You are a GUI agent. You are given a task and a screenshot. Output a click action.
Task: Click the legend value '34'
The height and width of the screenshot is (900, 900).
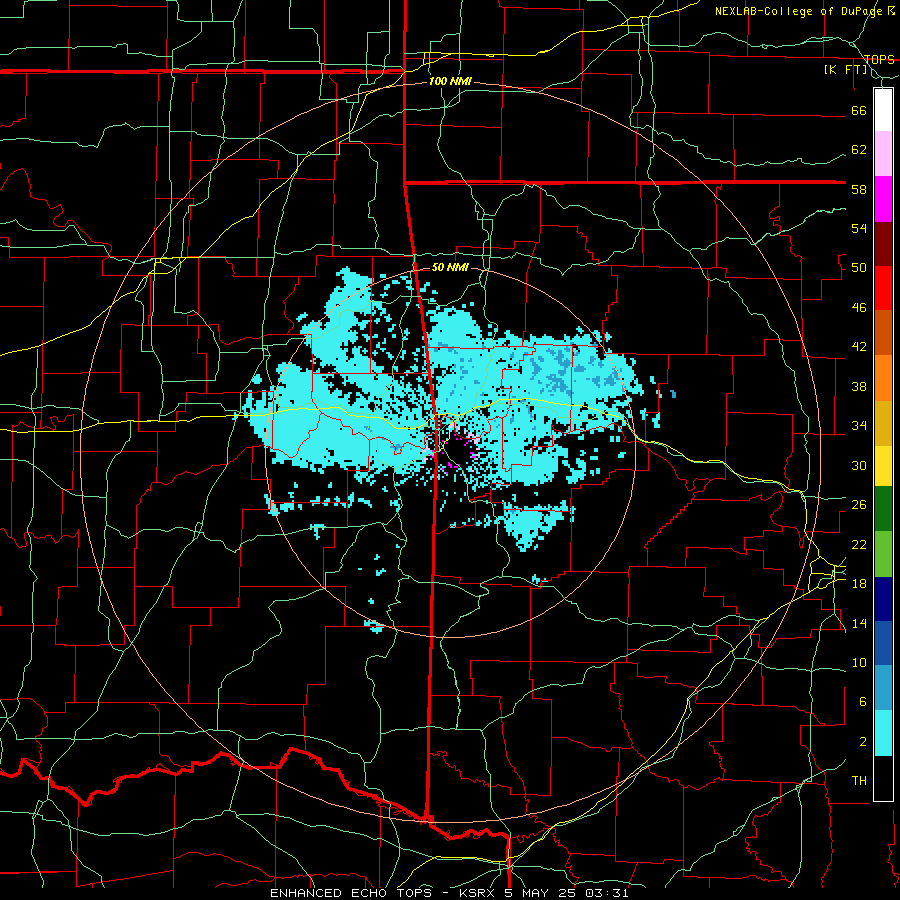[x=859, y=426]
